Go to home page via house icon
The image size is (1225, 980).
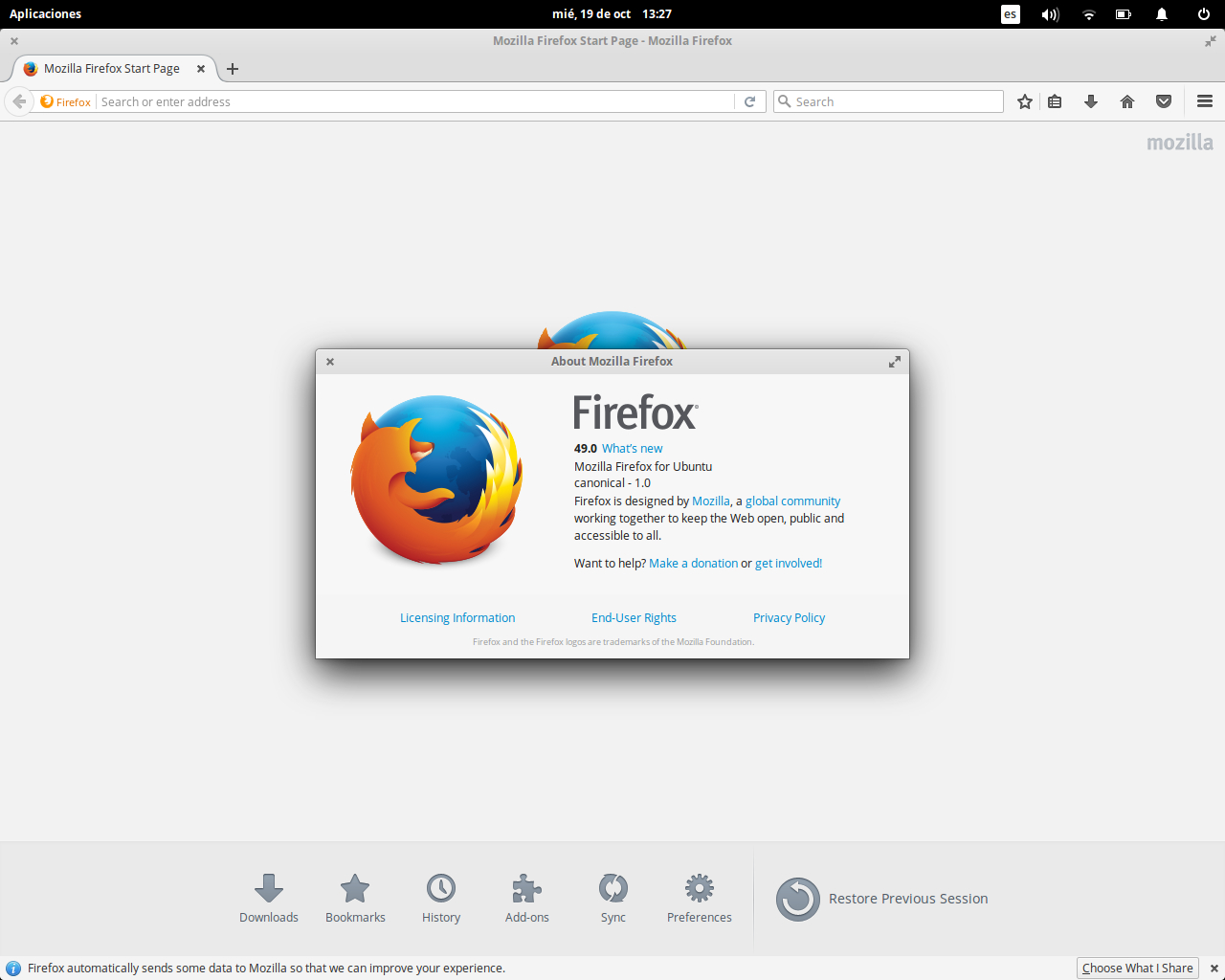click(x=1127, y=101)
